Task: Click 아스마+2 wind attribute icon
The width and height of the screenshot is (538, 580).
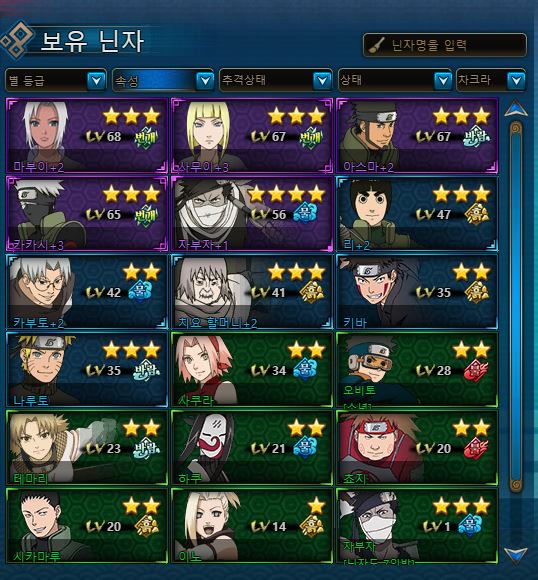Action: point(477,137)
